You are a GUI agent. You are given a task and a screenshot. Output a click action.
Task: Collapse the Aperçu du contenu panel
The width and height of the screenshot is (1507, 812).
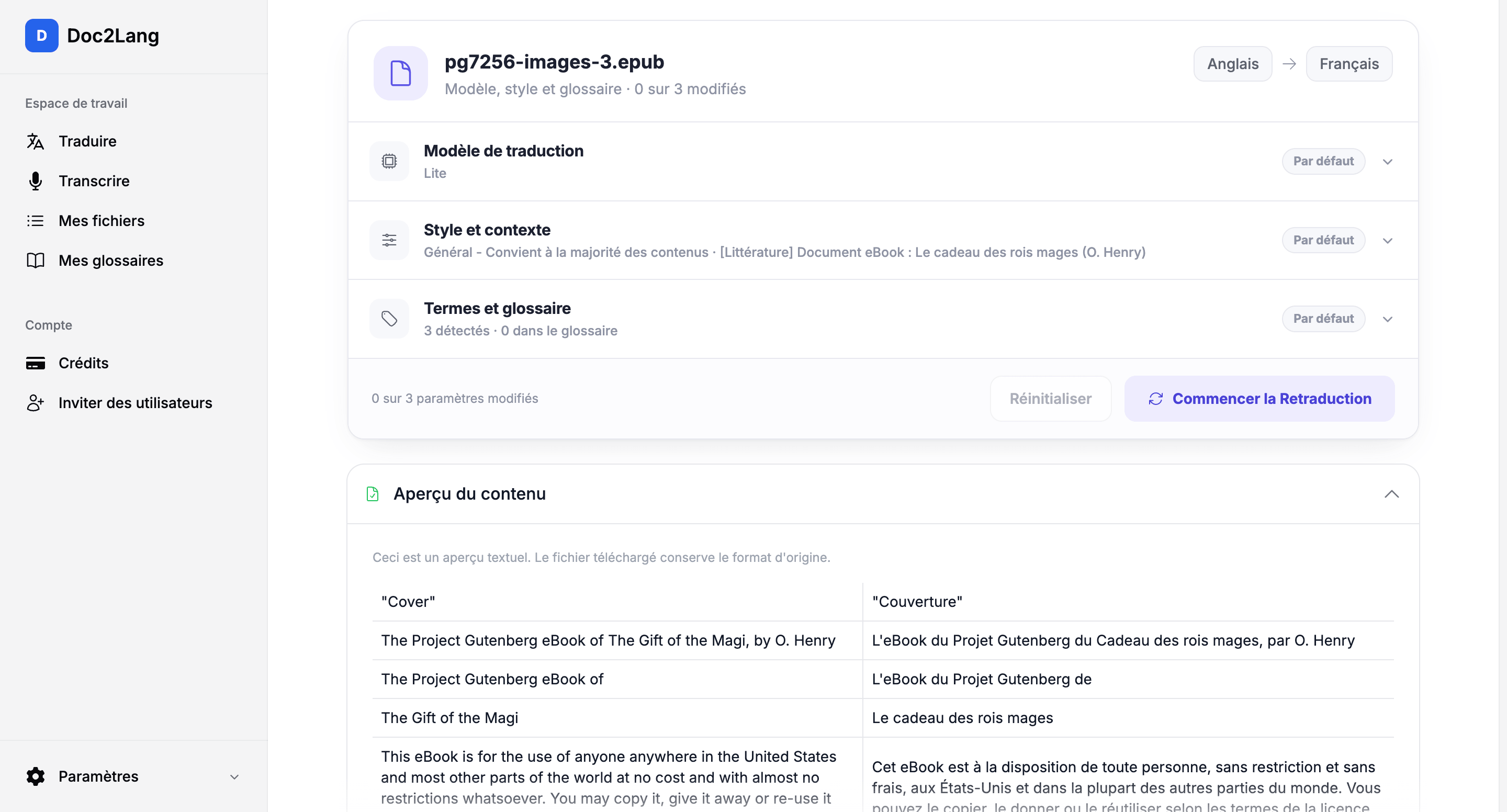click(x=1392, y=494)
